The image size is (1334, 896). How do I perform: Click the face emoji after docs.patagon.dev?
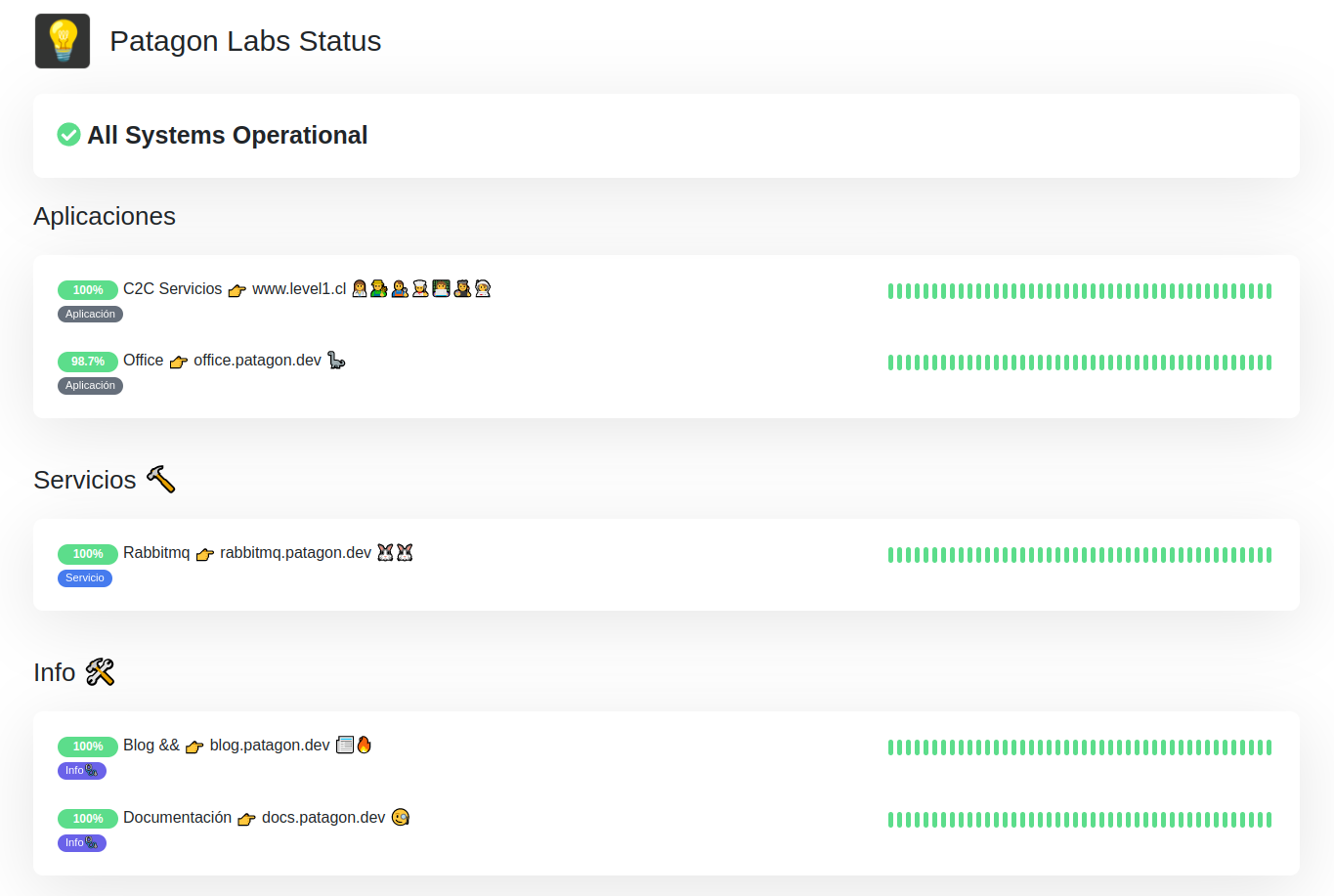coord(400,817)
